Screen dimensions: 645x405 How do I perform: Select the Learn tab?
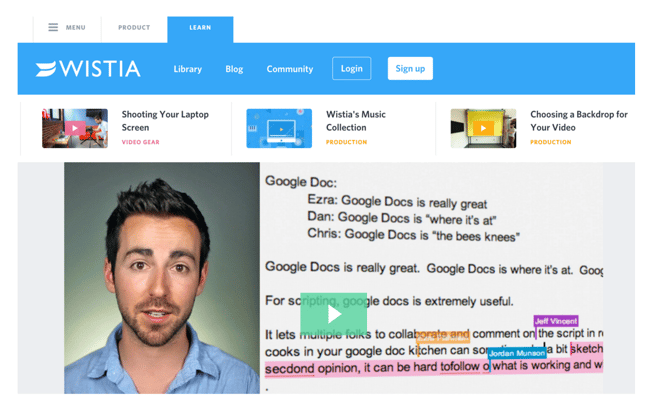(x=200, y=28)
